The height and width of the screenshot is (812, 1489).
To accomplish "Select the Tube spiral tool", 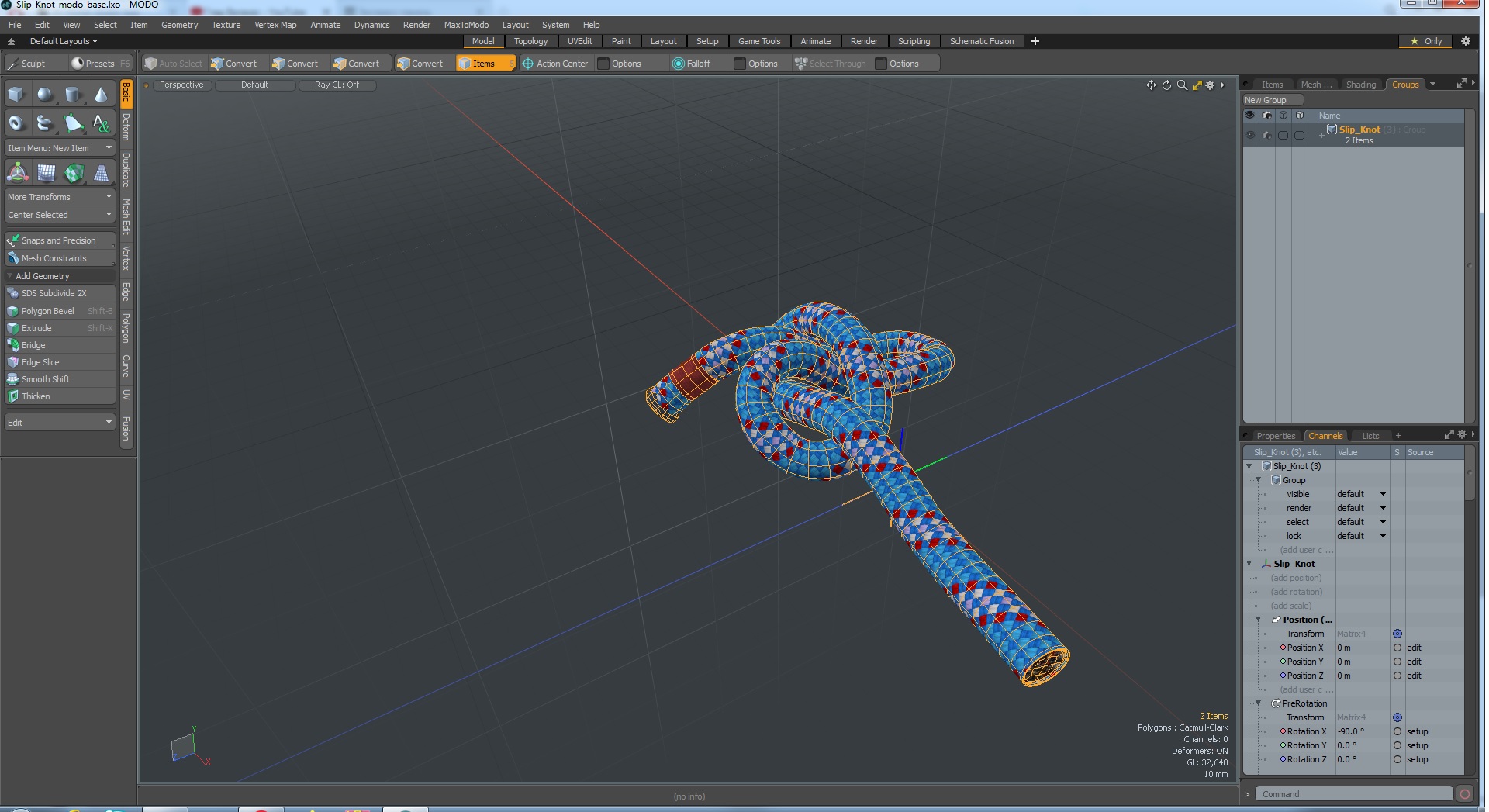I will (45, 123).
